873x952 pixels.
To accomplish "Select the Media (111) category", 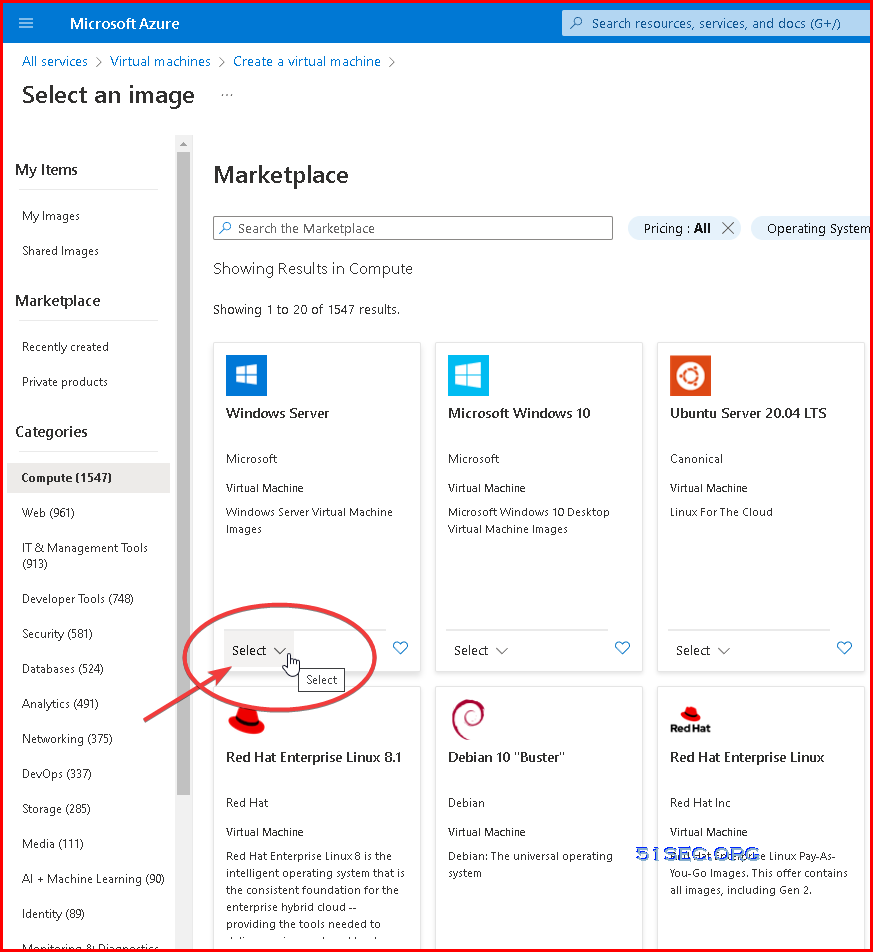I will click(x=53, y=844).
